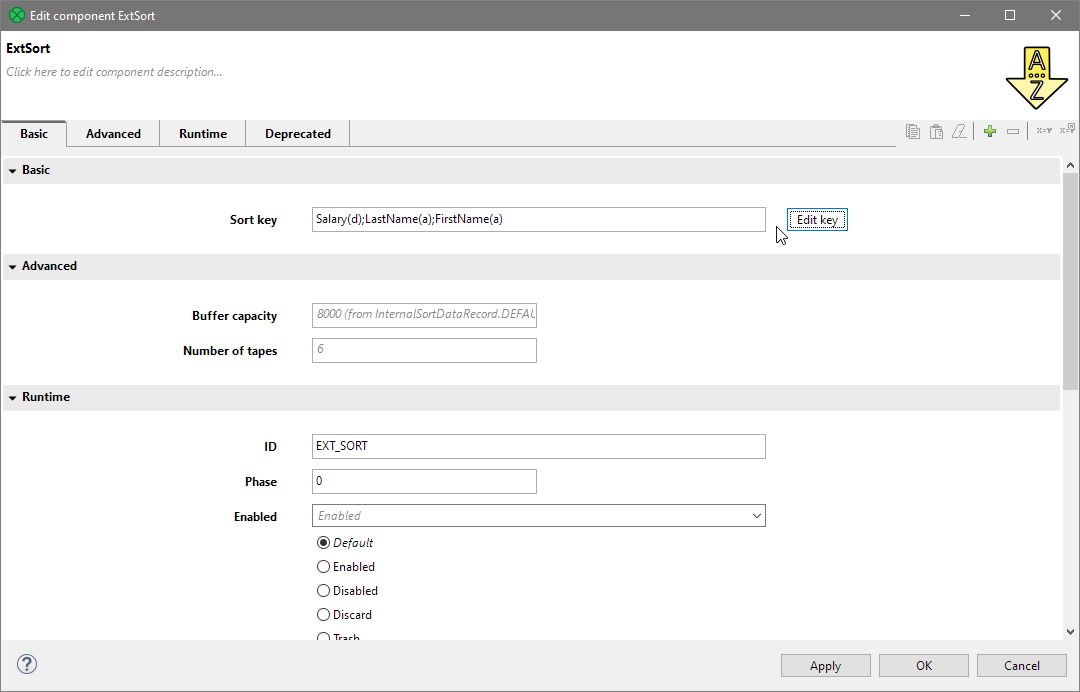Image resolution: width=1080 pixels, height=692 pixels.
Task: Switch to the Deprecated tab
Action: (x=297, y=134)
